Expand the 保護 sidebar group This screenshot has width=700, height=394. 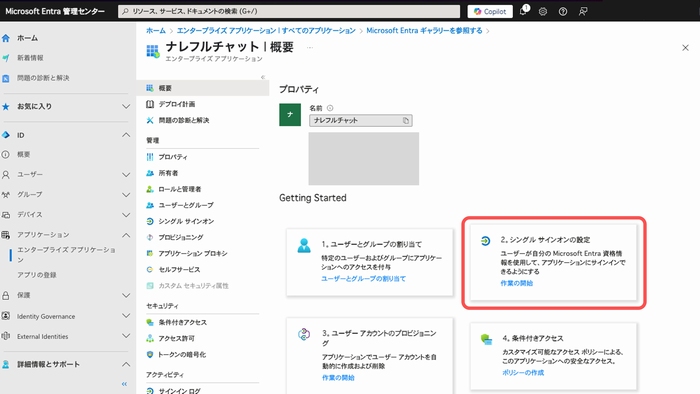point(126,295)
